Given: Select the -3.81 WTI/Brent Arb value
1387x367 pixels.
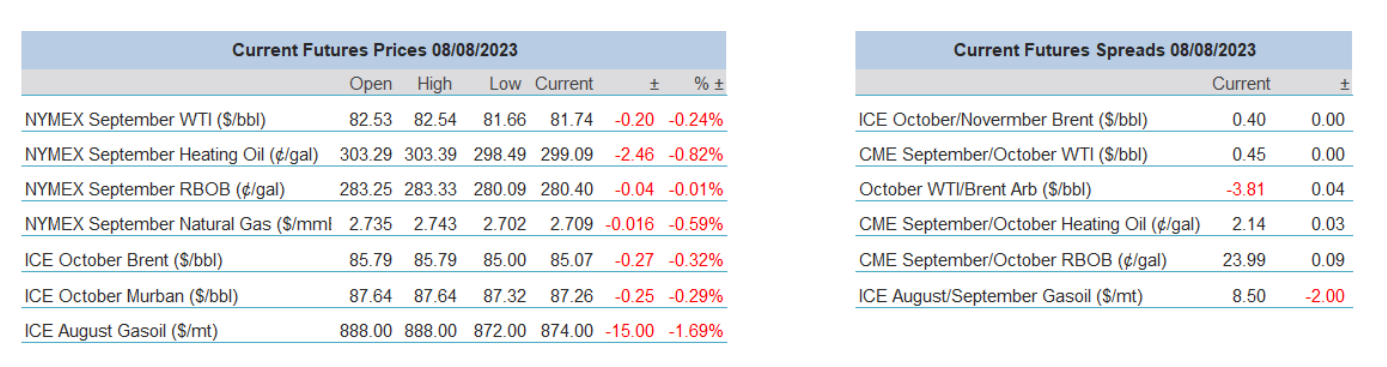Looking at the screenshot, I should [1246, 189].
